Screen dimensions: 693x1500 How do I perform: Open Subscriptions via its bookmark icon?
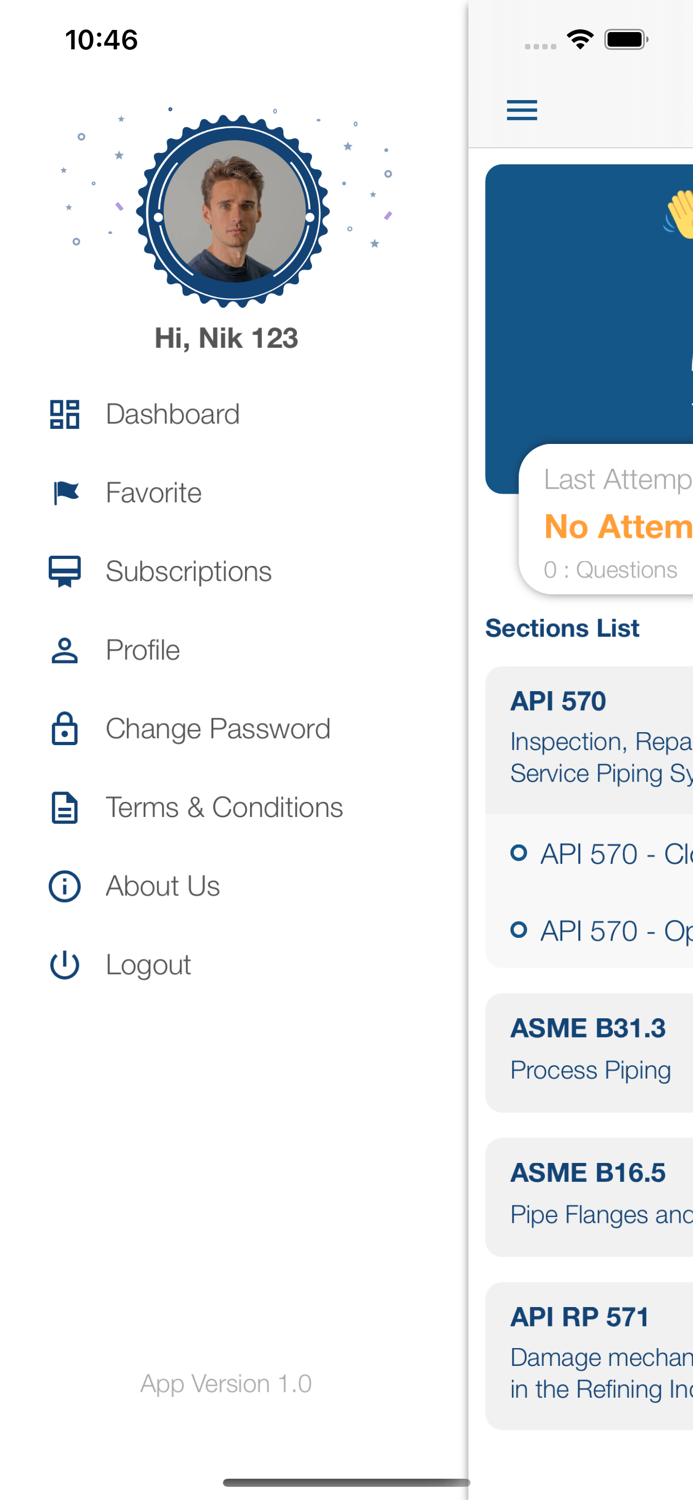pos(64,570)
